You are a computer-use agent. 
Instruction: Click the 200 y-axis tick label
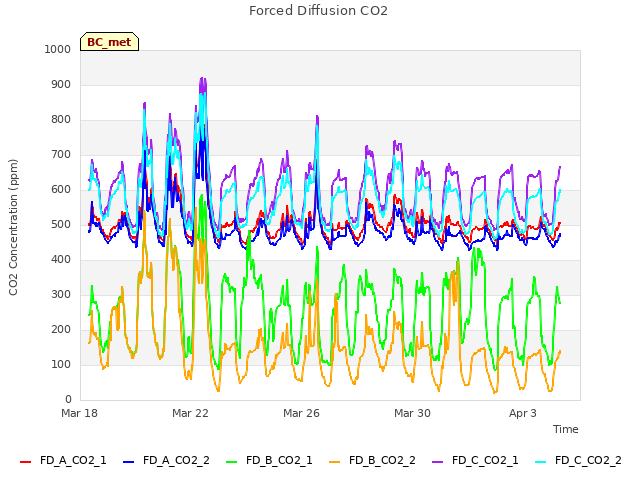tap(61, 330)
